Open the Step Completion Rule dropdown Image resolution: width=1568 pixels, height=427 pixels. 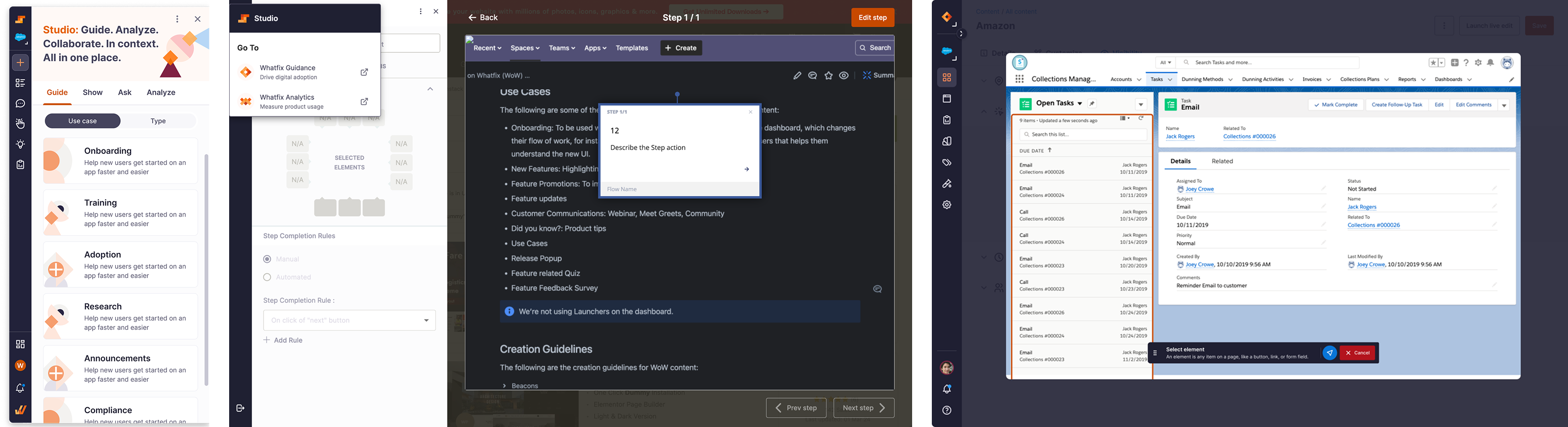[x=349, y=320]
